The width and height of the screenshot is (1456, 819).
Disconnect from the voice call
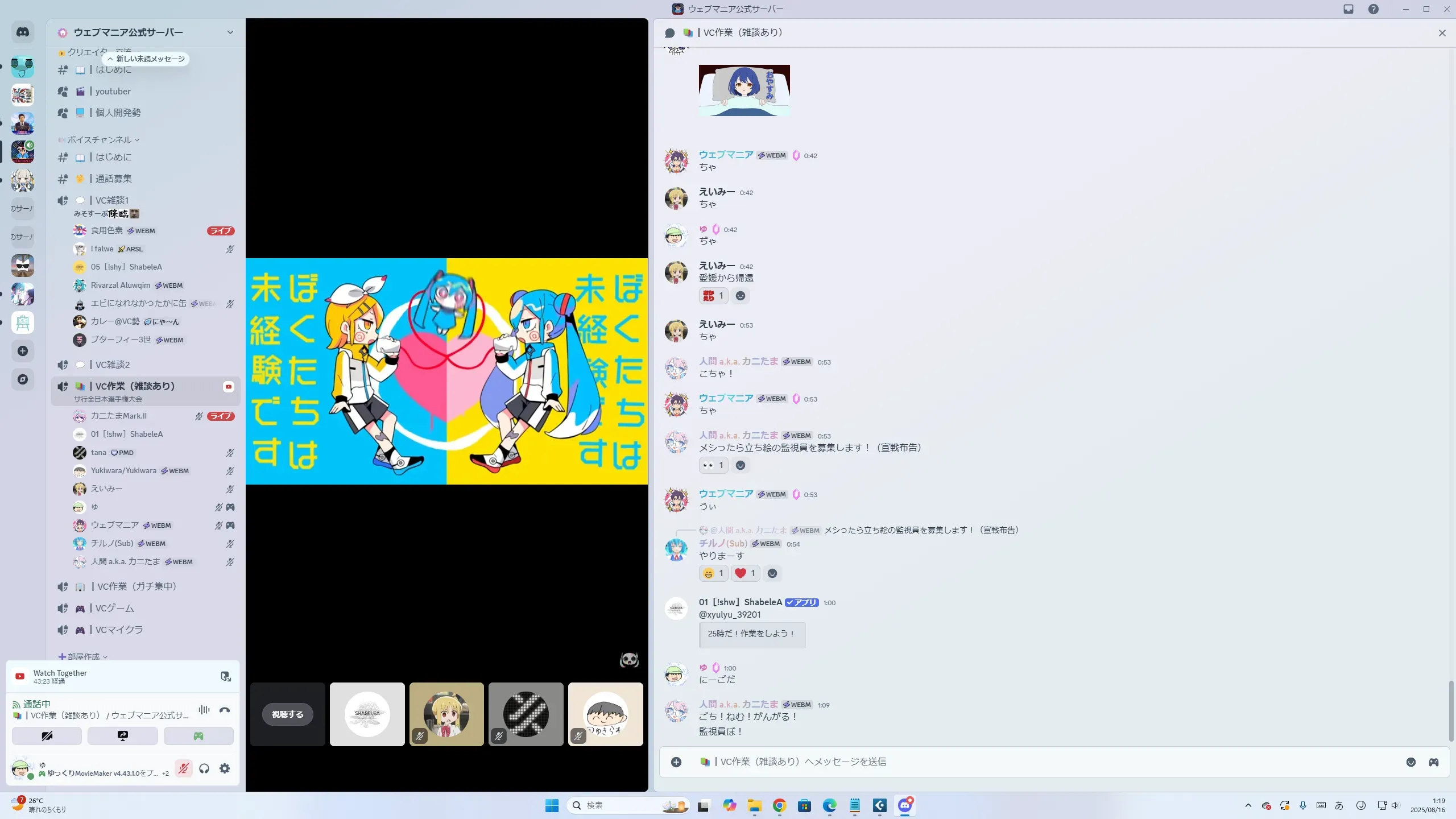pyautogui.click(x=225, y=710)
